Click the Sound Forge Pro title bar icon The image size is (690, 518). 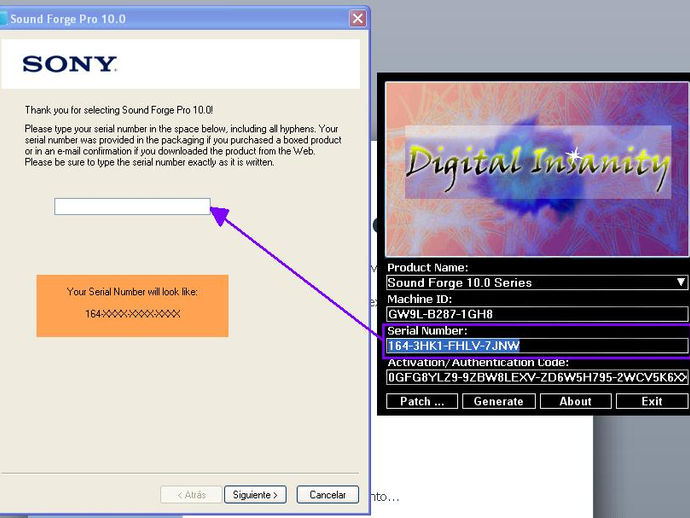[4, 19]
